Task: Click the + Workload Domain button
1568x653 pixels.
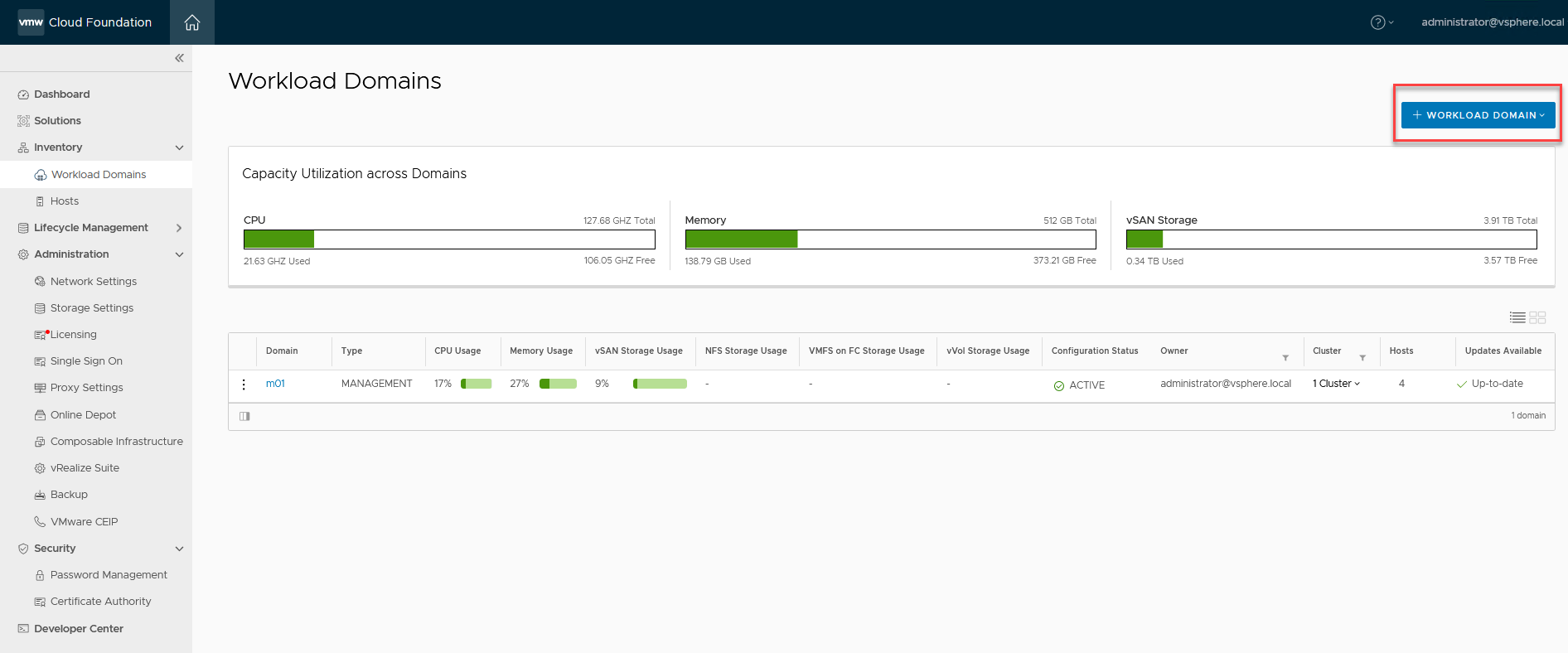Action: (x=1478, y=115)
